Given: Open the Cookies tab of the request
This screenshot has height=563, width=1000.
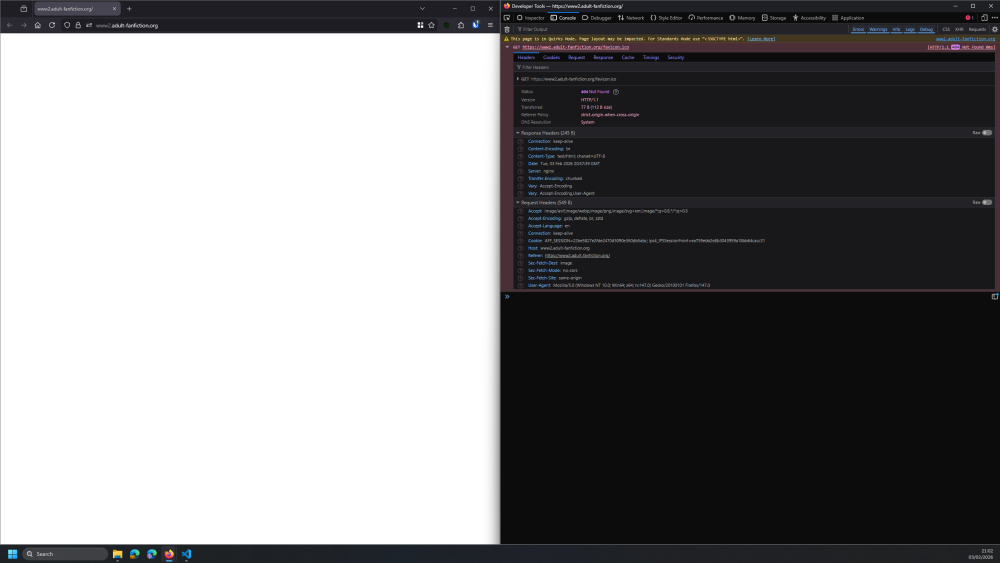Looking at the screenshot, I should [x=552, y=57].
